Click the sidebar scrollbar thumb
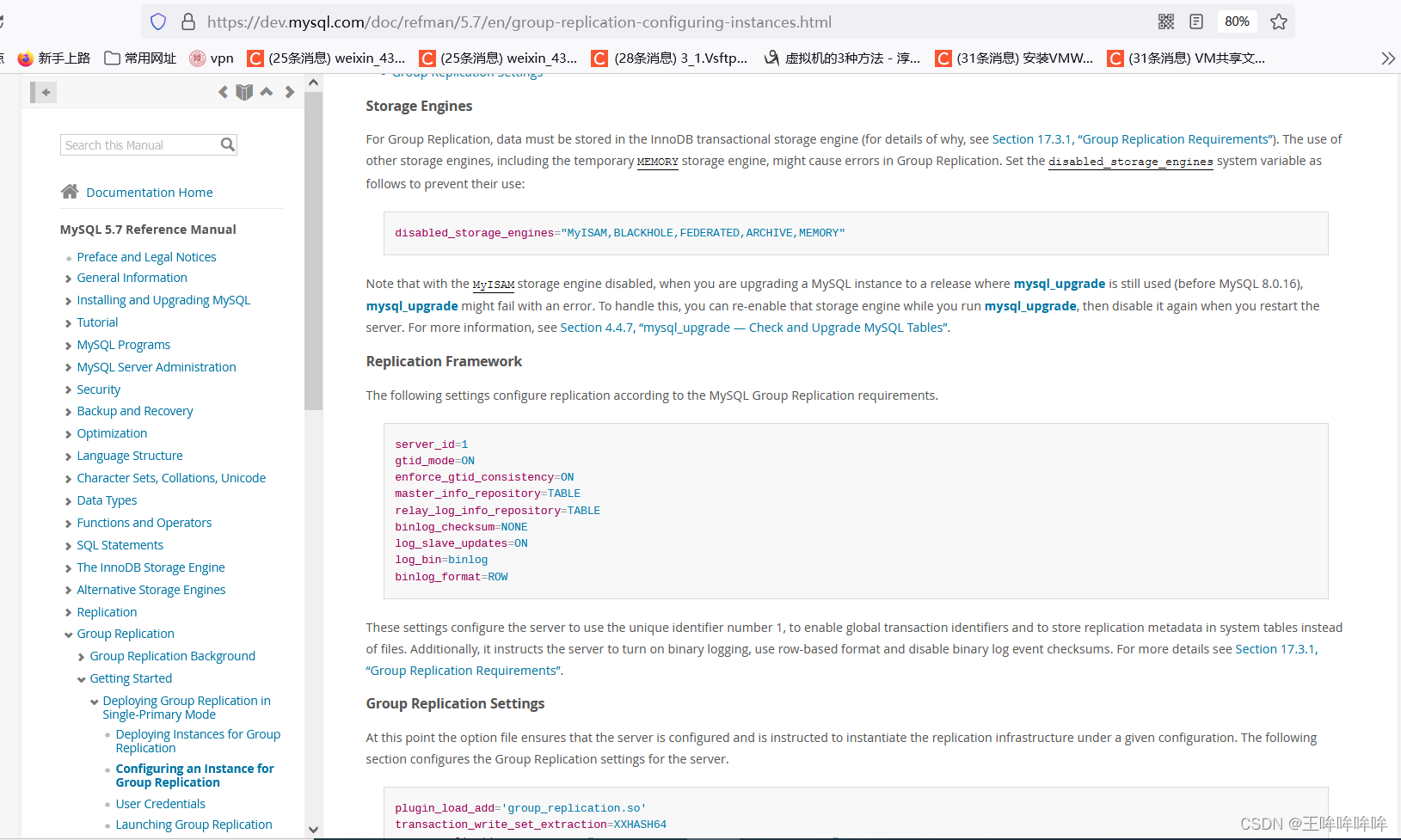Viewport: 1401px width, 840px height. coord(313,251)
